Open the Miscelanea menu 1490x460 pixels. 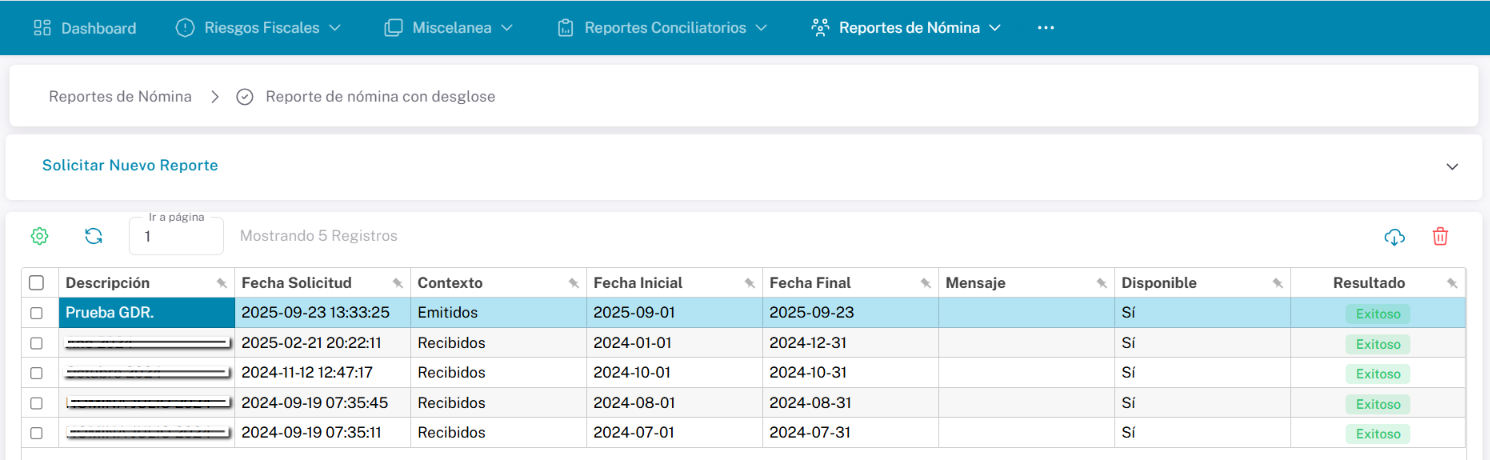pyautogui.click(x=449, y=28)
